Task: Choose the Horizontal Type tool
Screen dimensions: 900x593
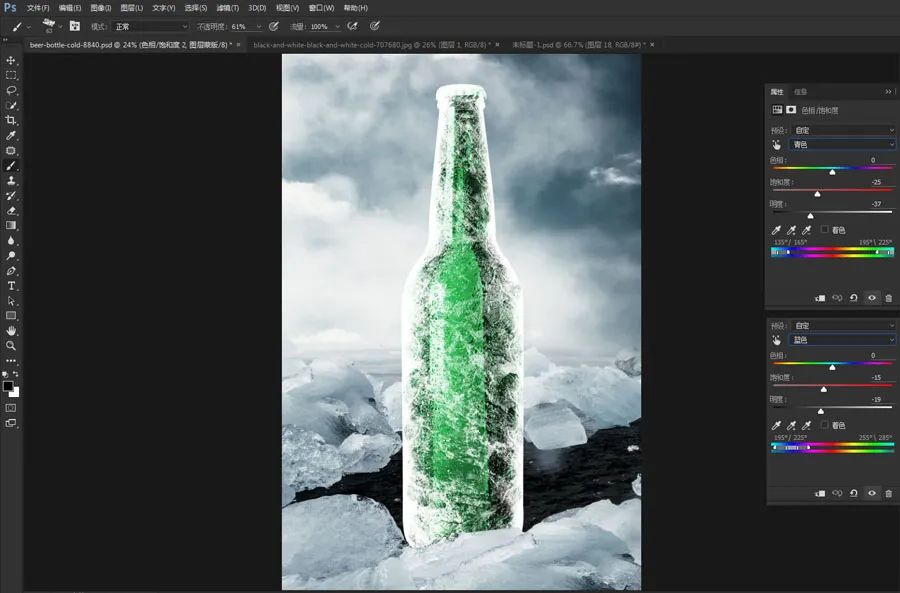Action: [x=11, y=285]
